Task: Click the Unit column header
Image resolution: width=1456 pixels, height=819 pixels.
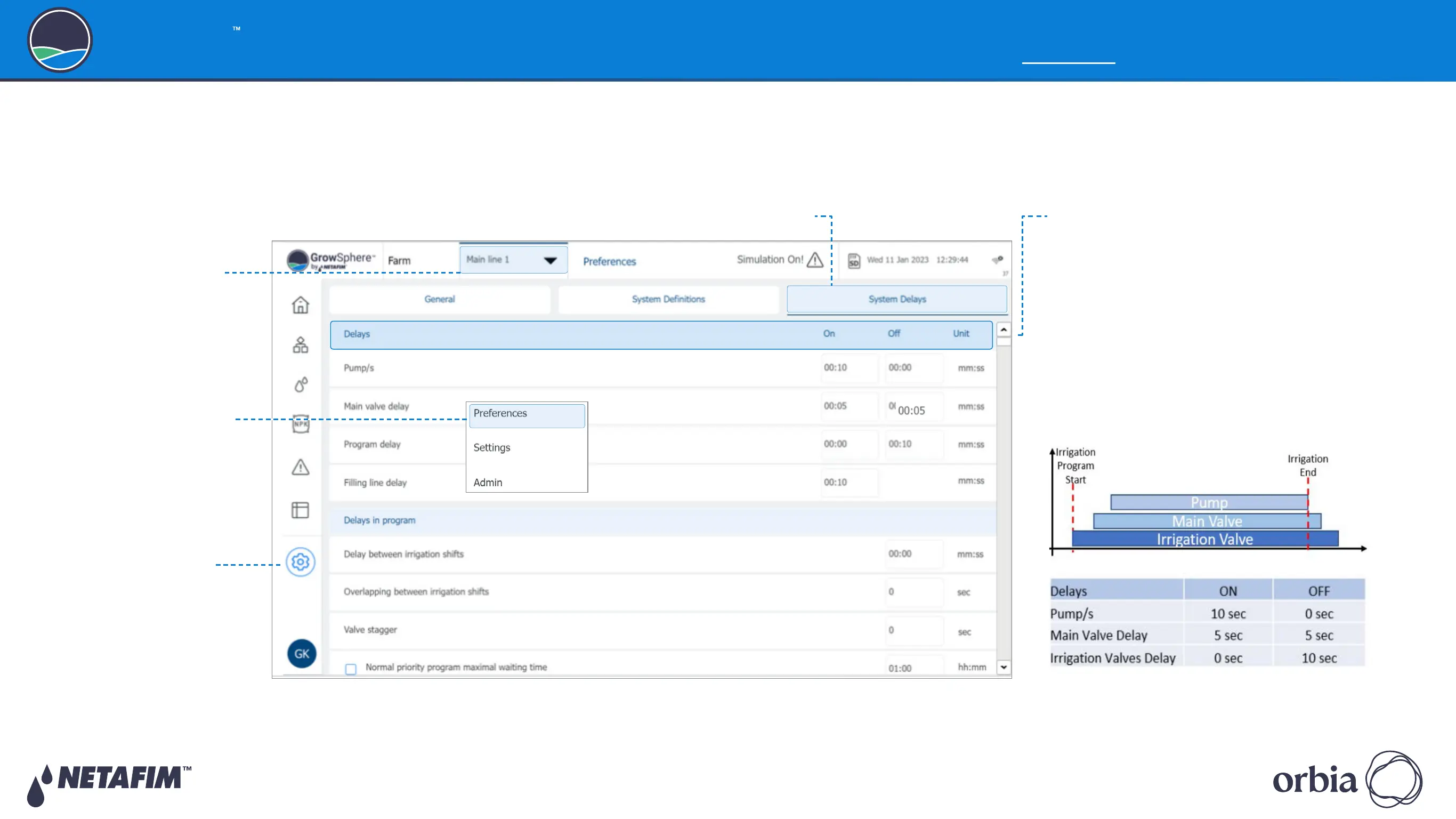Action: point(961,334)
